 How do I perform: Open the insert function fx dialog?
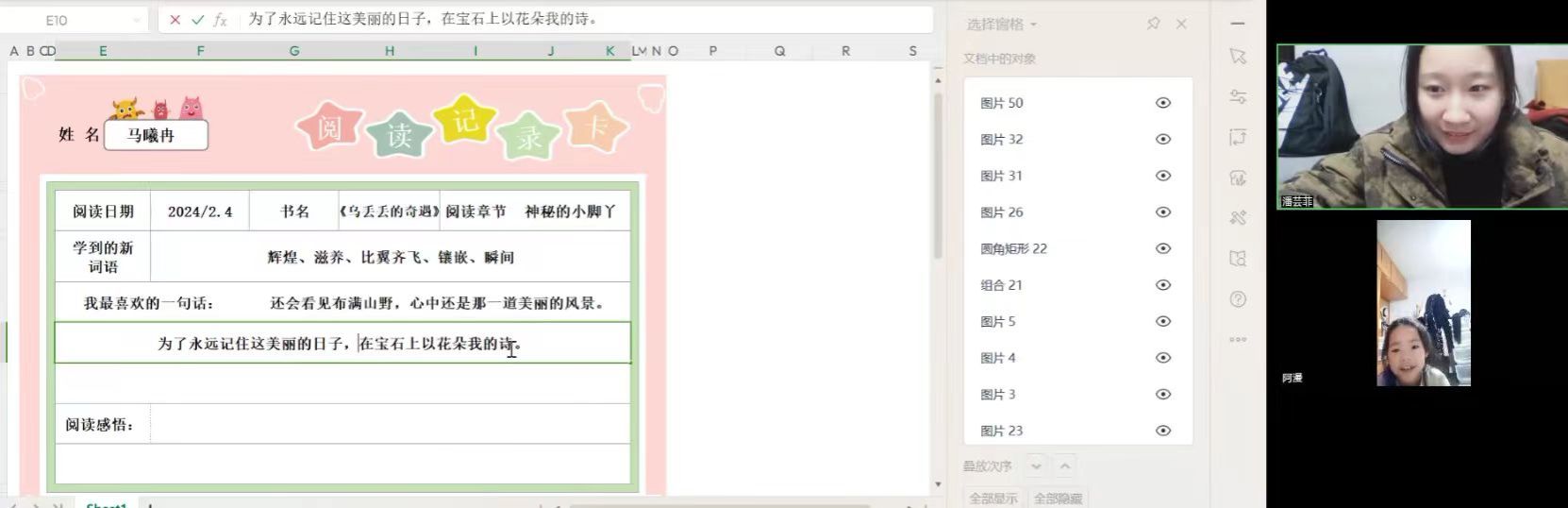(x=220, y=20)
